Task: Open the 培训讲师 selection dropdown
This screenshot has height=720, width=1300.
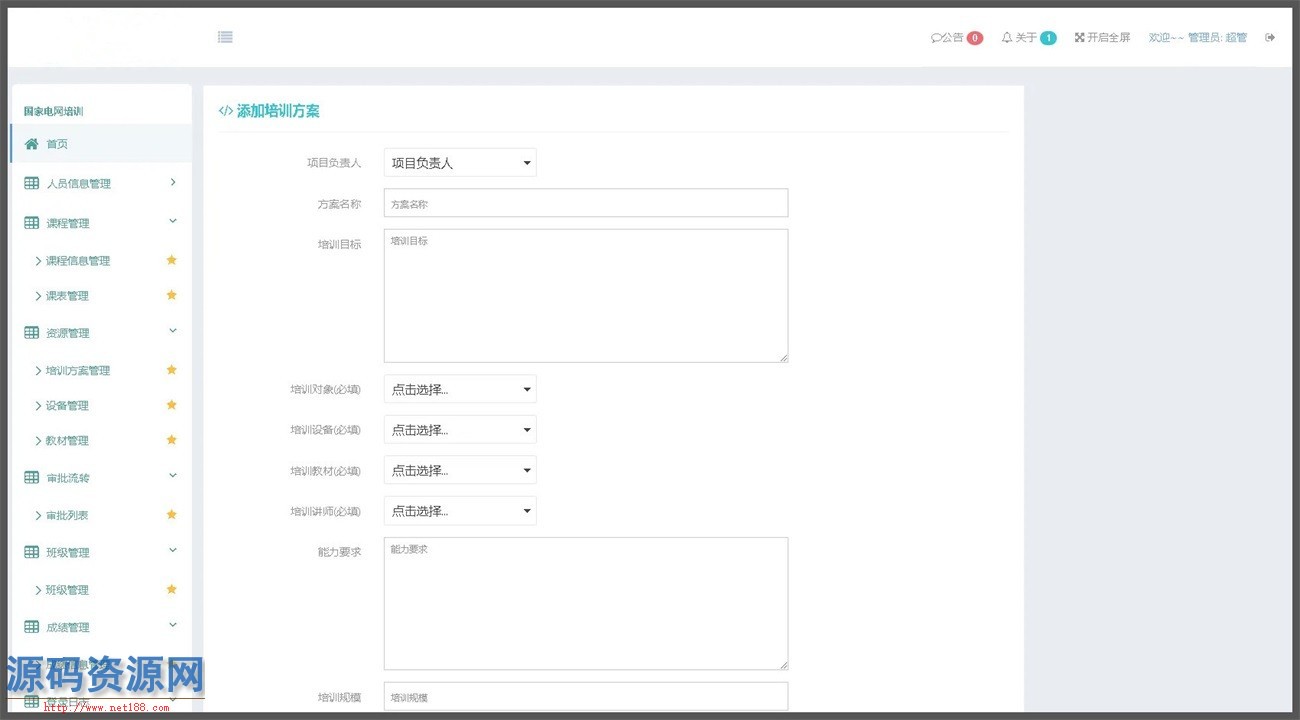Action: tap(460, 511)
